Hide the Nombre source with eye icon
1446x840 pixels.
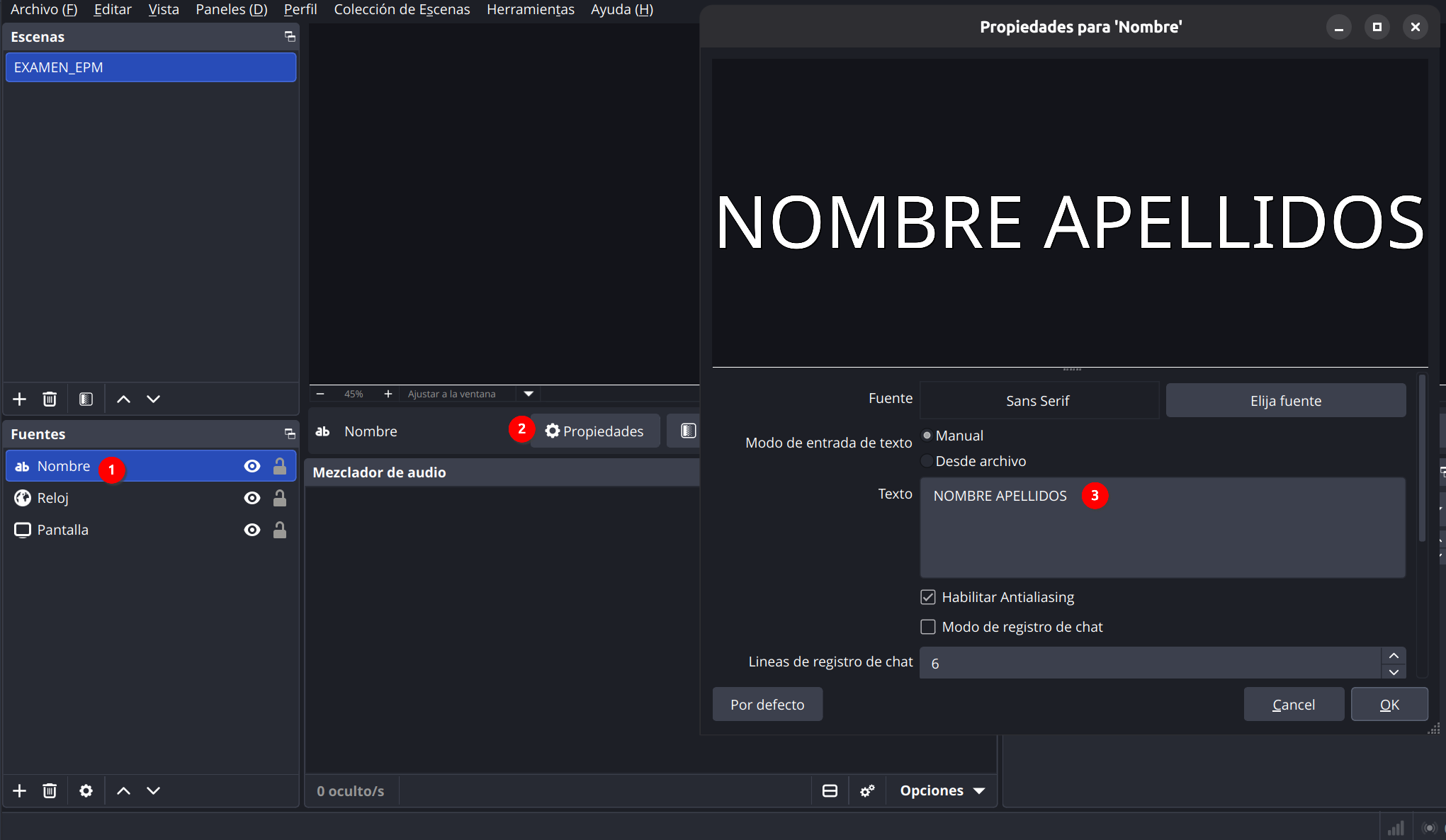pyautogui.click(x=252, y=466)
